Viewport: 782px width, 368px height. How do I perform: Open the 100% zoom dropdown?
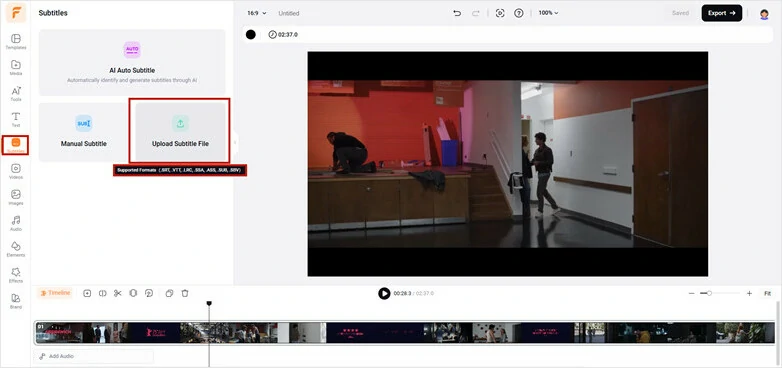pyautogui.click(x=548, y=13)
